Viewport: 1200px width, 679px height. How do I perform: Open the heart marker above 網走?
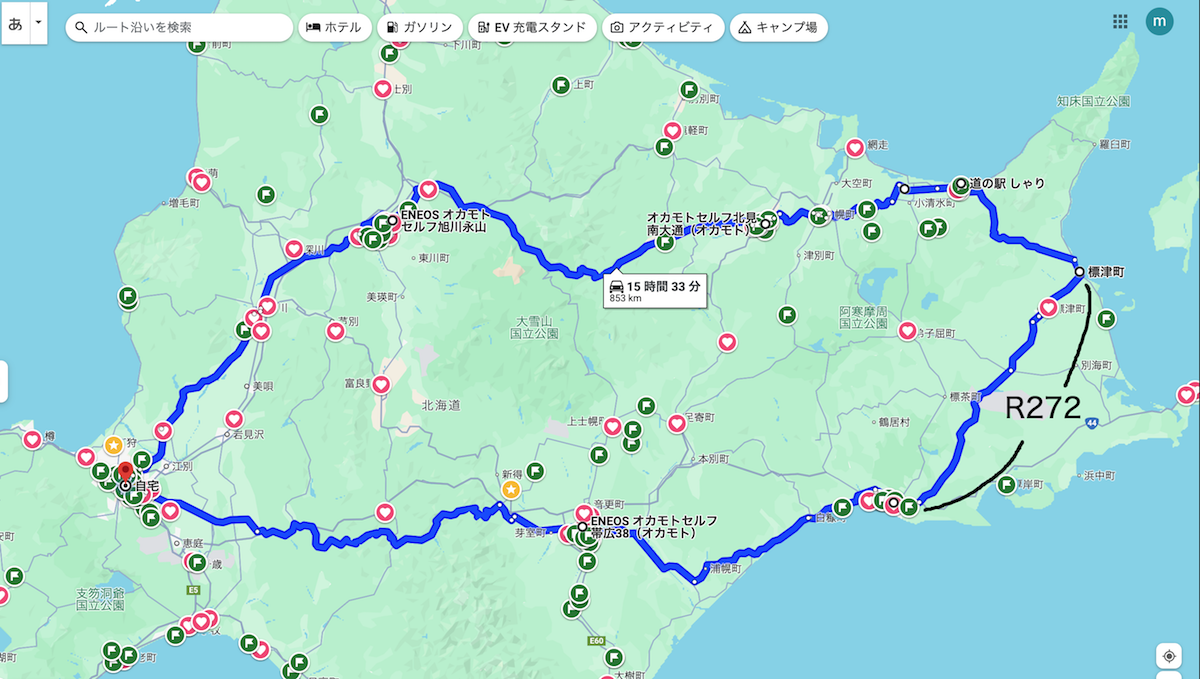coord(855,148)
